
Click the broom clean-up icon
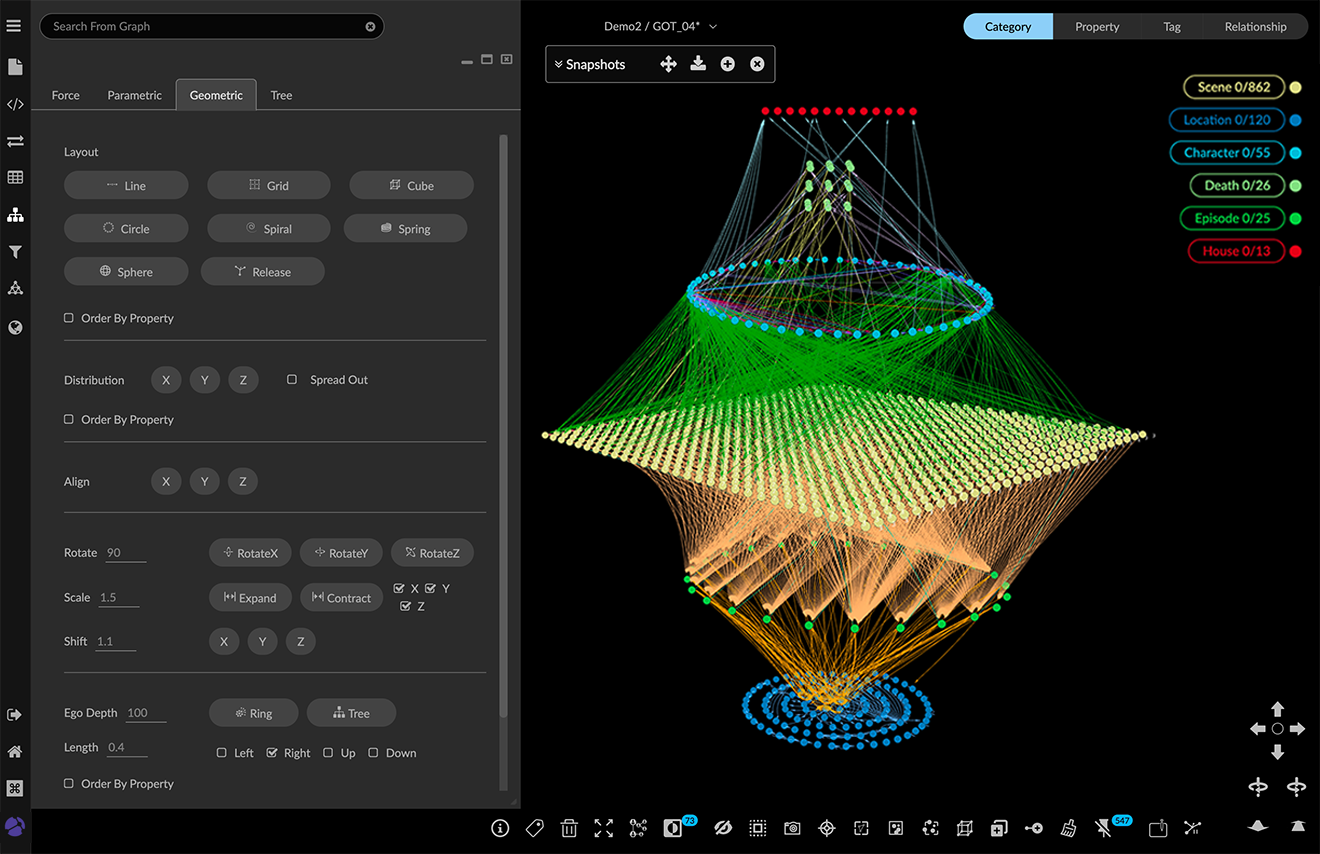click(x=1068, y=828)
